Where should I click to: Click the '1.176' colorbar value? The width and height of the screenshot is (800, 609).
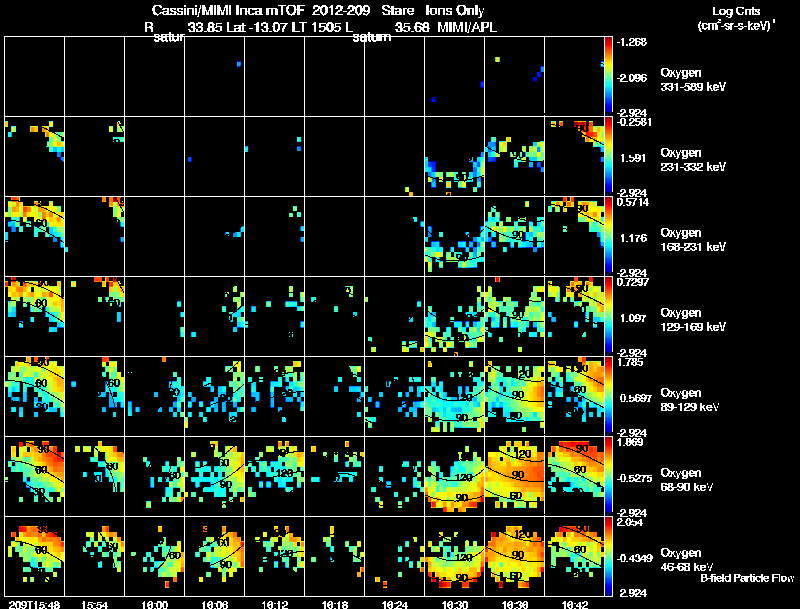[633, 238]
